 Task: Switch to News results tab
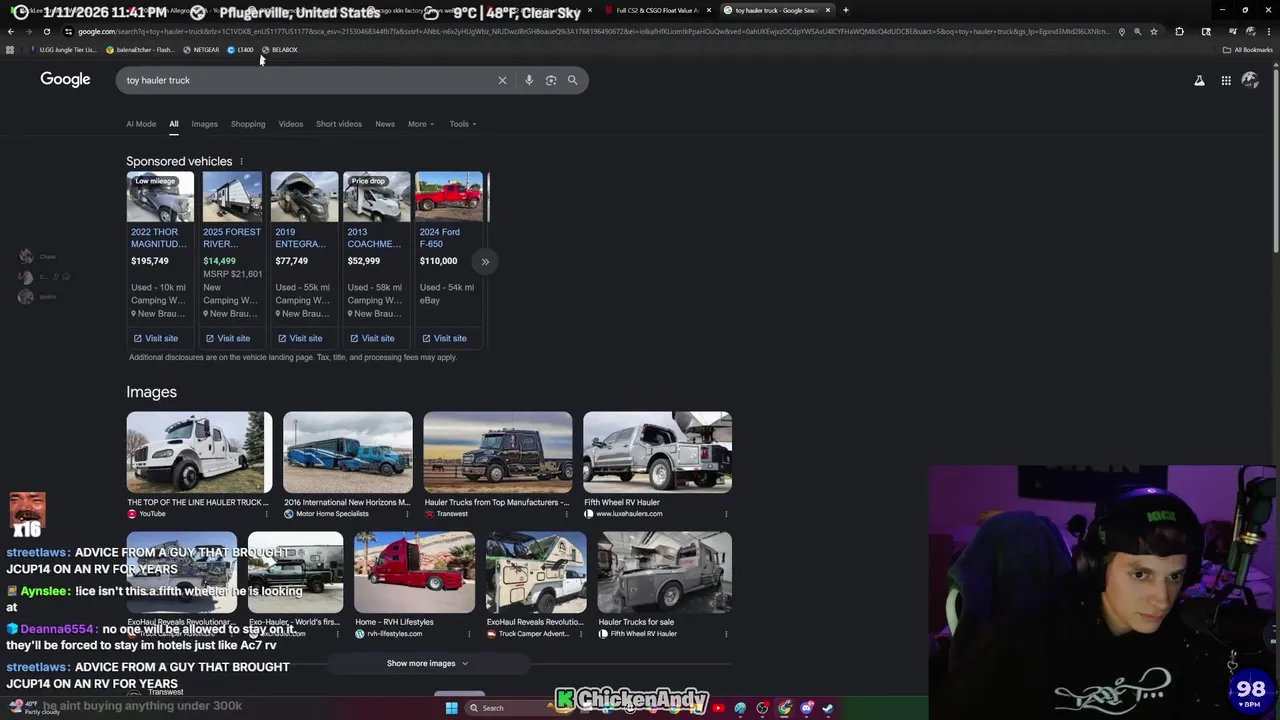(385, 124)
